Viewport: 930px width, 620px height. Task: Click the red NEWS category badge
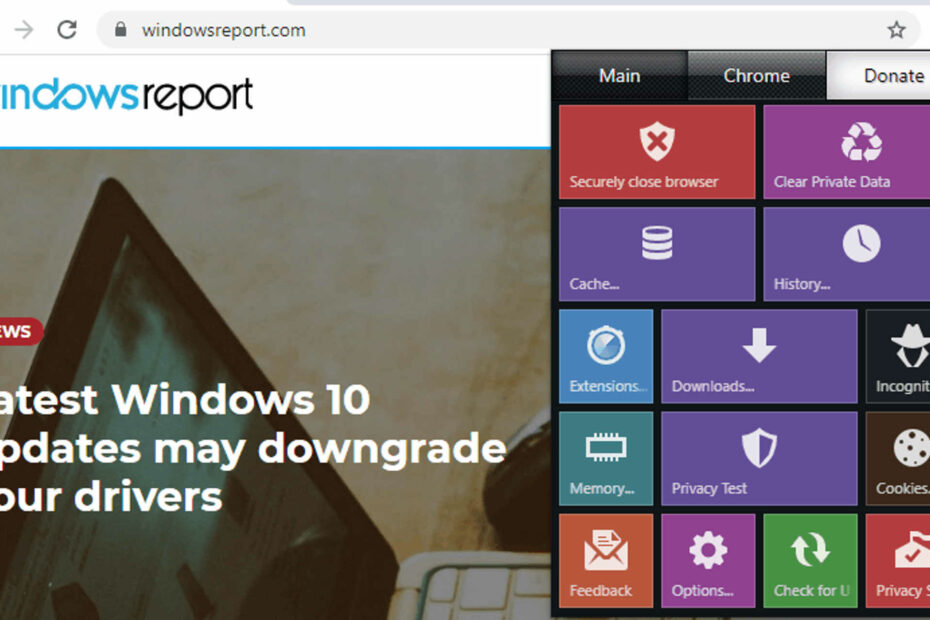tap(21, 331)
